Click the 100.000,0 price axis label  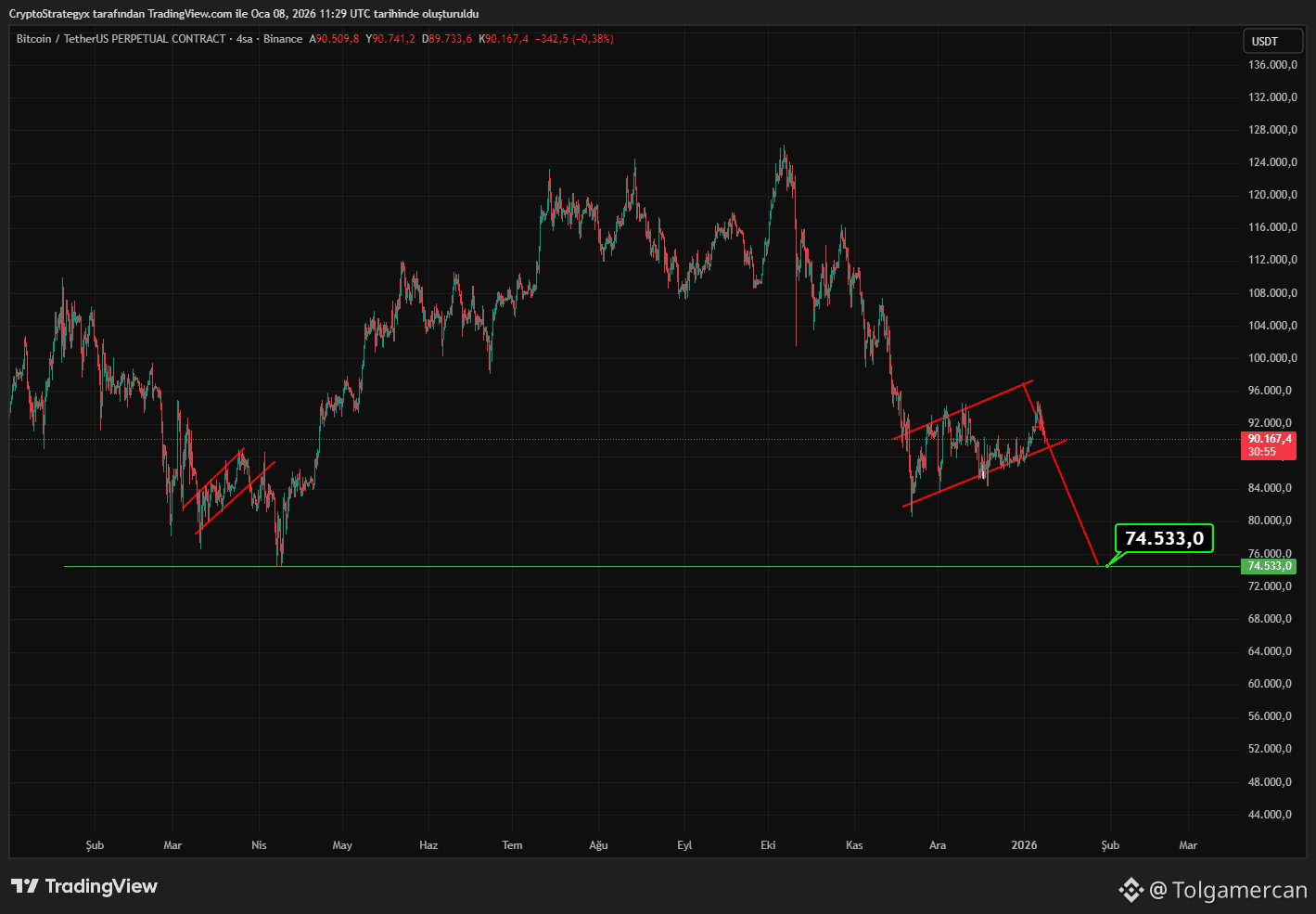pos(1272,358)
